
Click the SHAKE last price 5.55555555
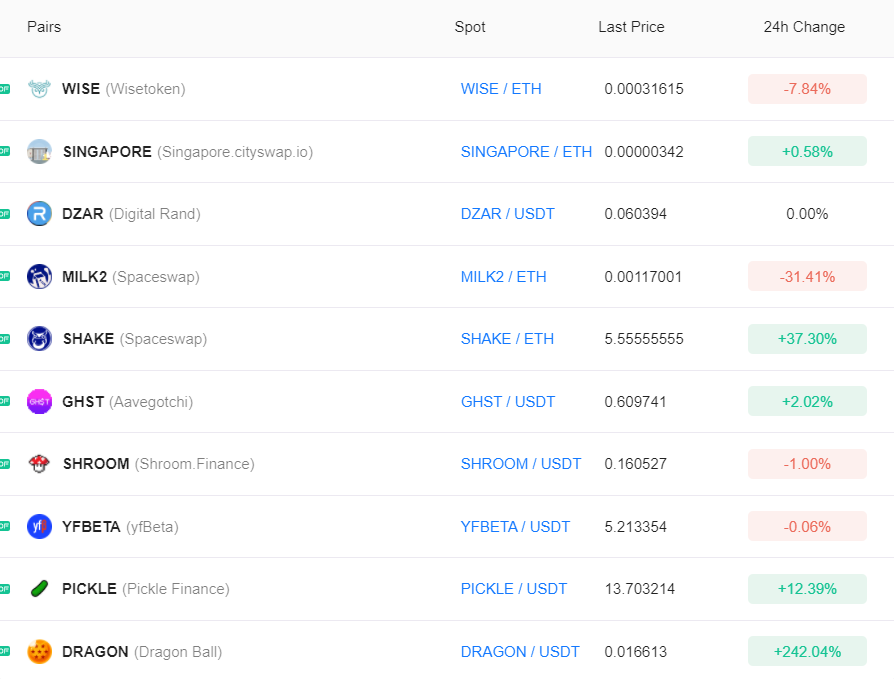coord(644,339)
